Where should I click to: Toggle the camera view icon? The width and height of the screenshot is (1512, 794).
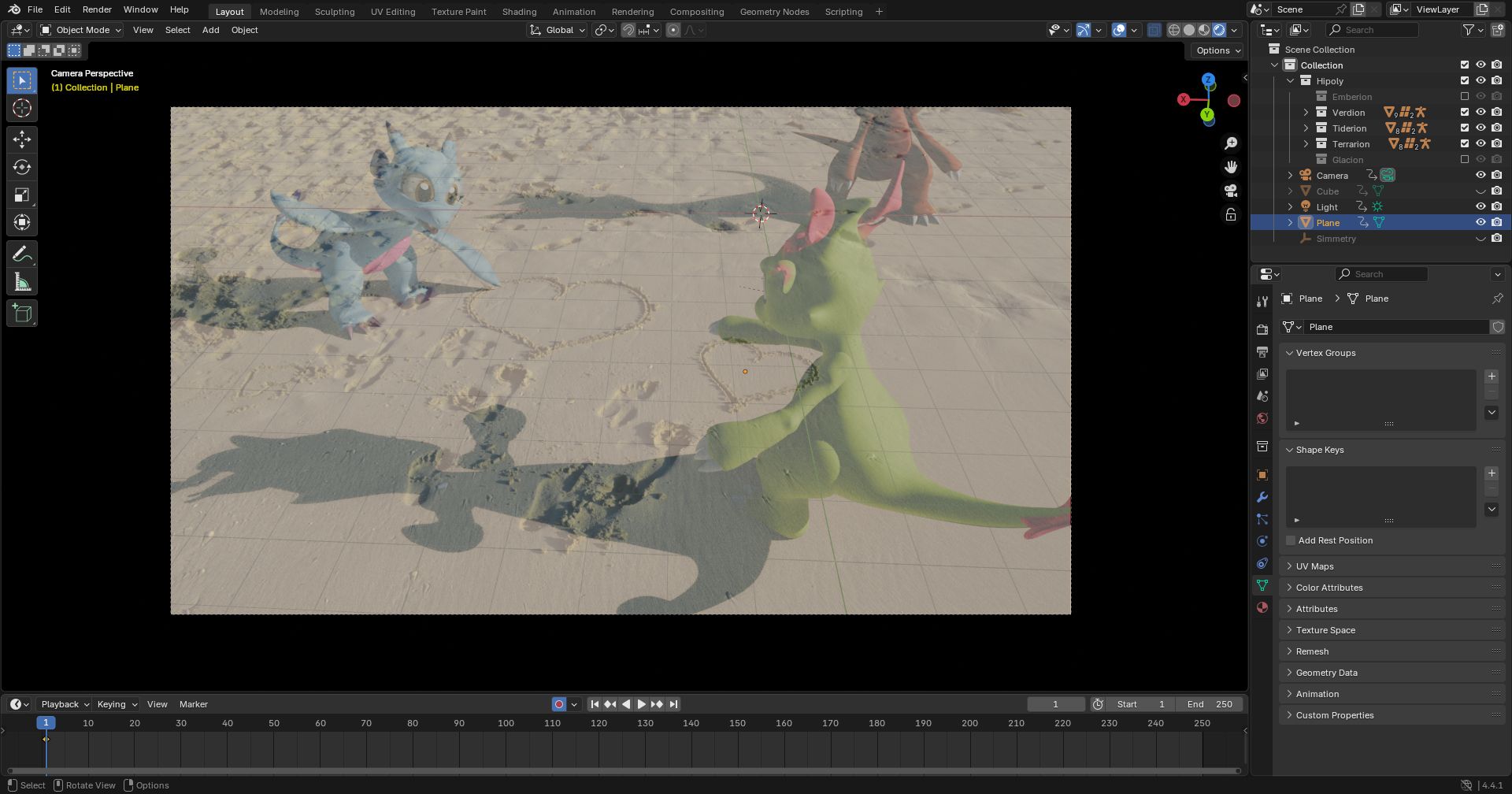click(x=1231, y=191)
